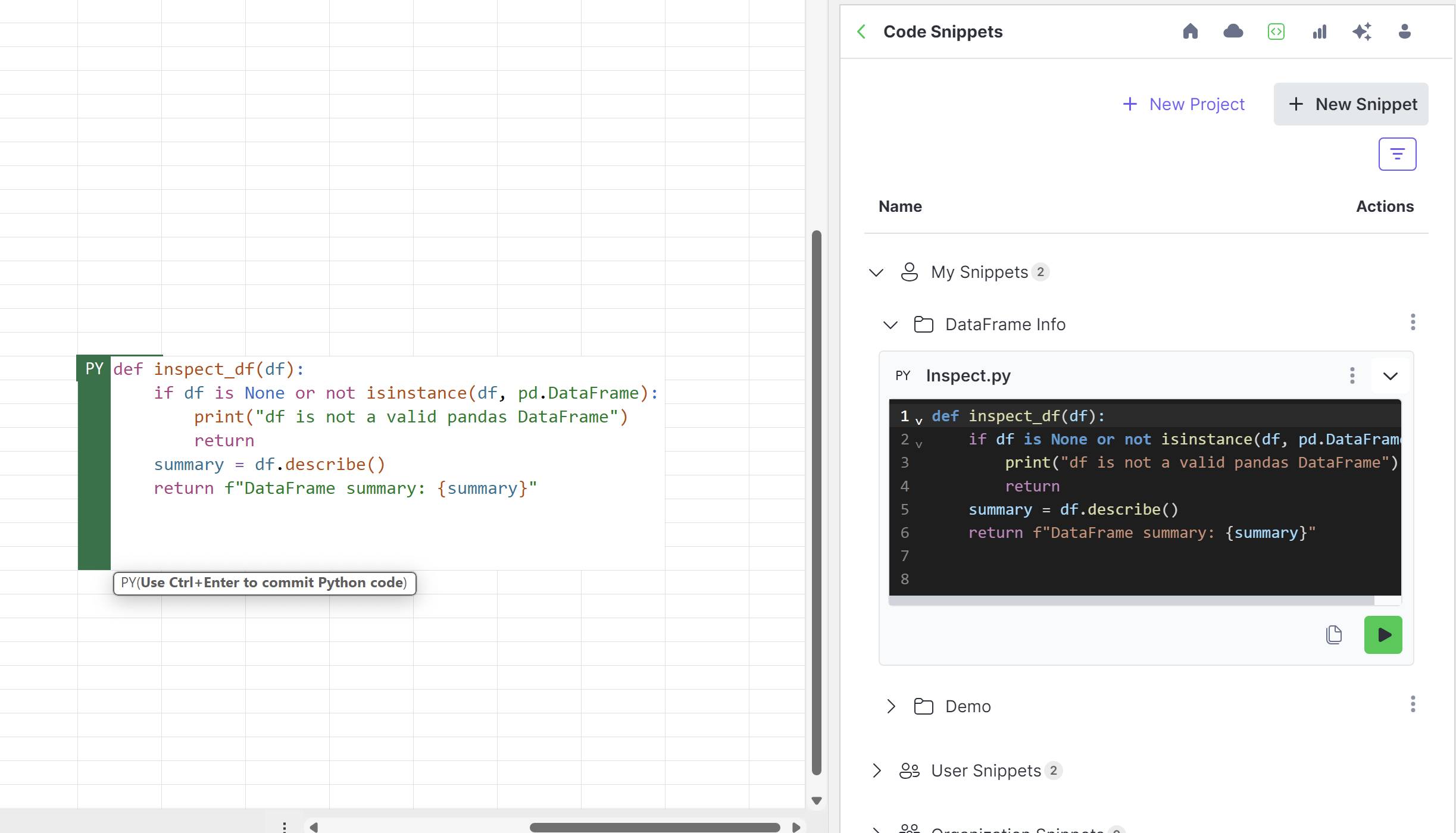Collapse the My Snippets section
Image resolution: width=1456 pixels, height=833 pixels.
(876, 273)
